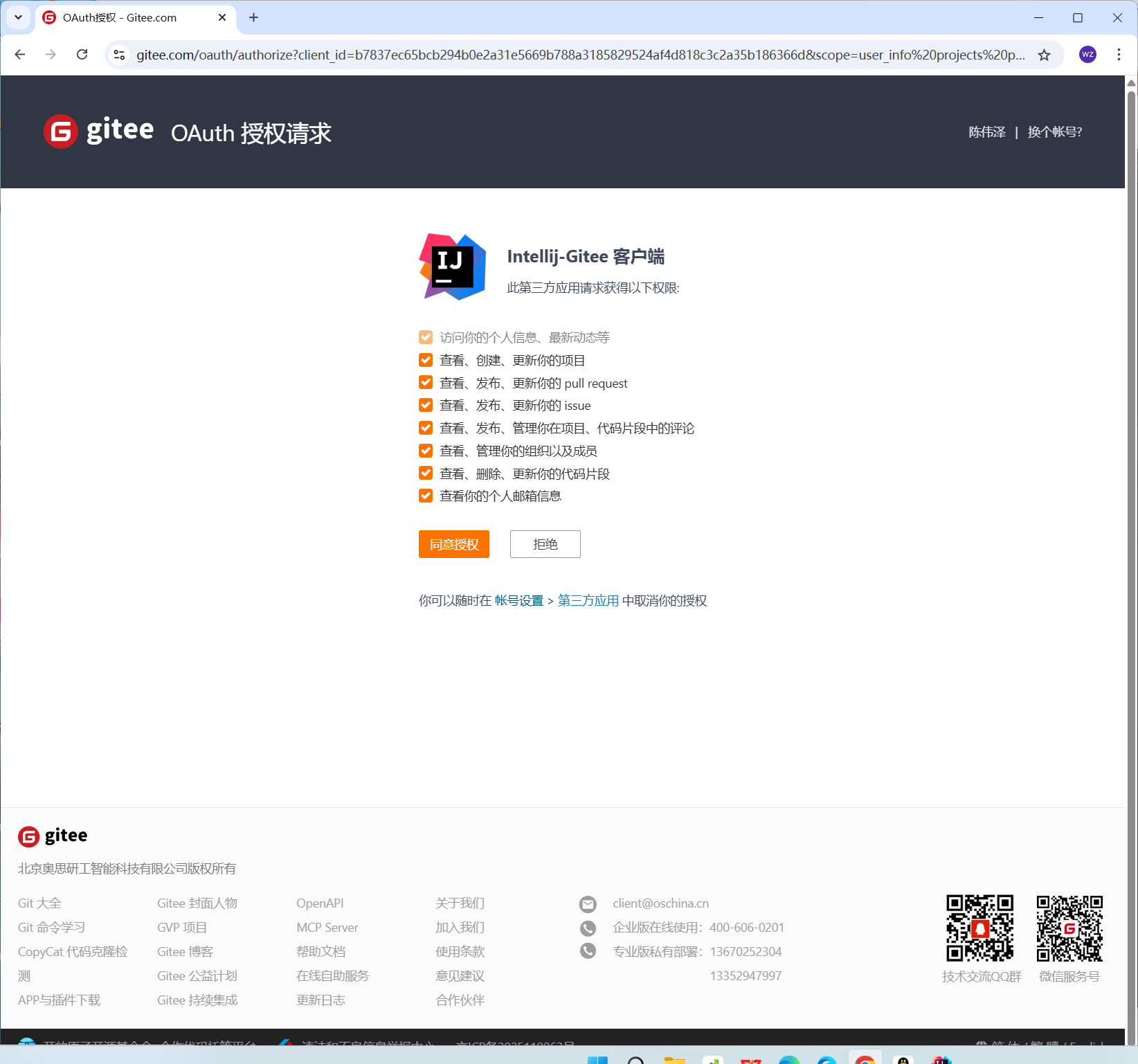The height and width of the screenshot is (1064, 1138).
Task: Click 同意授权 button
Action: (454, 544)
